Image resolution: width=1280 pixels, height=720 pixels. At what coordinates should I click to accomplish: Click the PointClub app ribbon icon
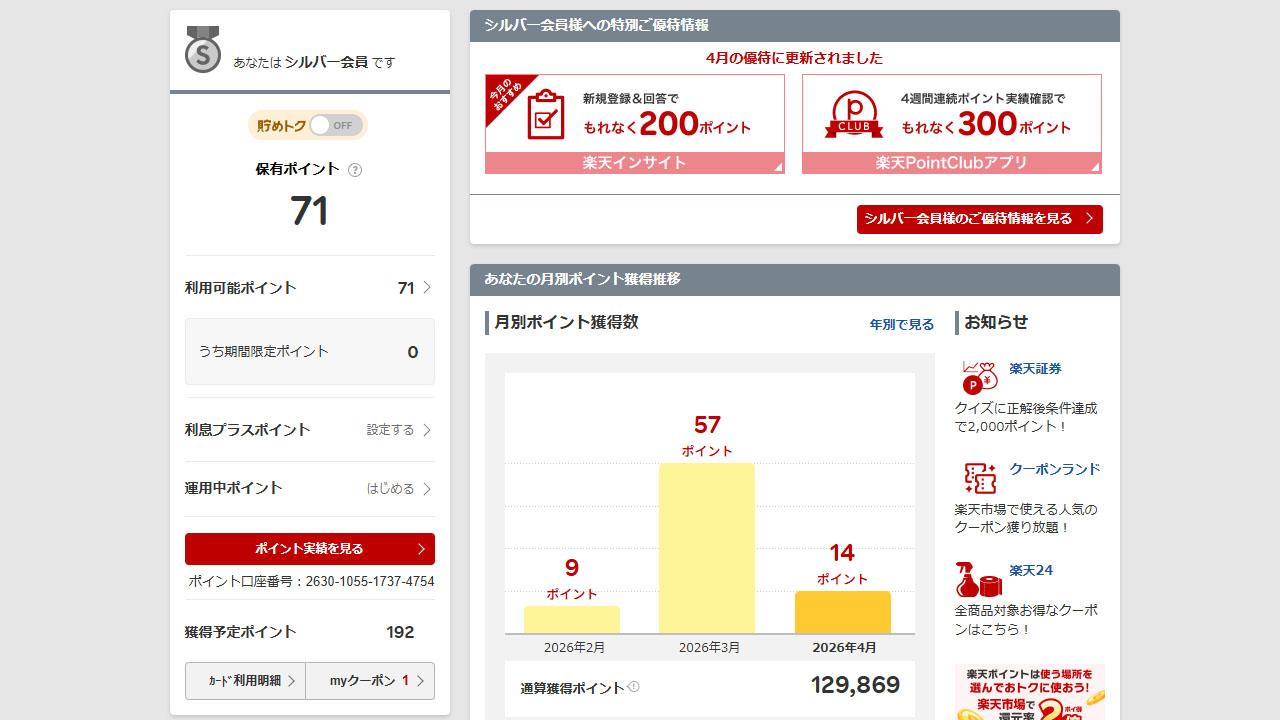[x=853, y=114]
